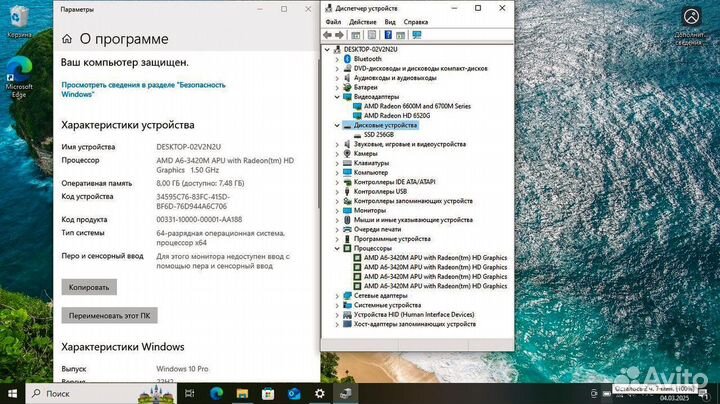Select the SSD 256GB disk drive
720x404 pixels.
378,135
